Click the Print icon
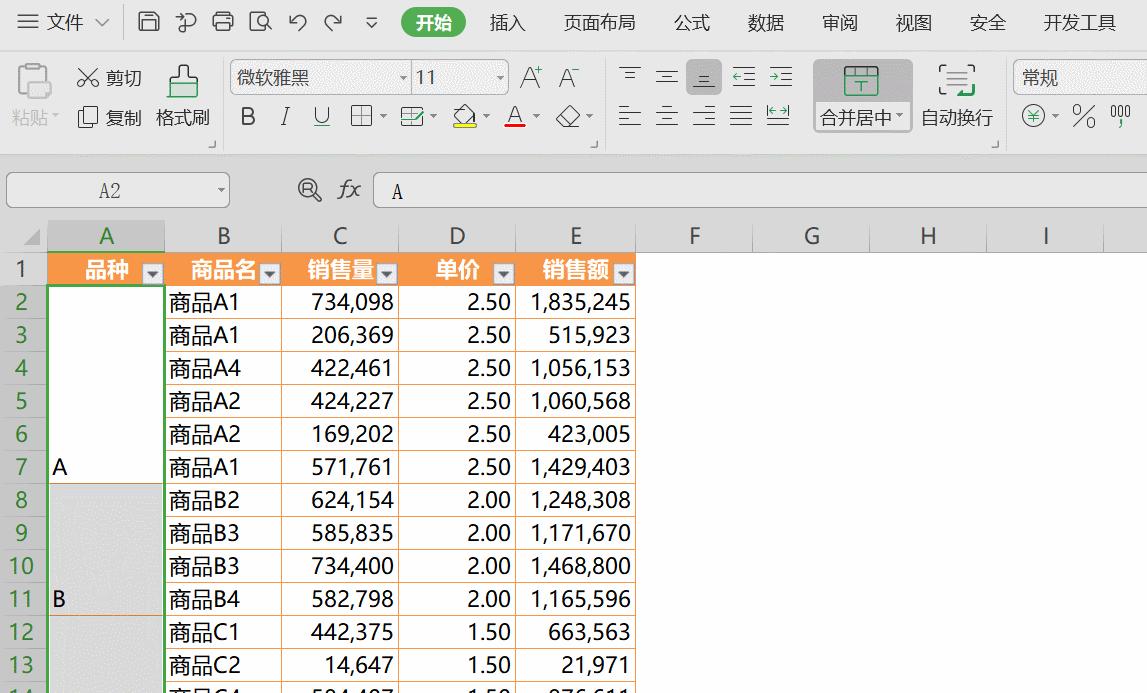The width and height of the screenshot is (1147, 693). (x=222, y=20)
